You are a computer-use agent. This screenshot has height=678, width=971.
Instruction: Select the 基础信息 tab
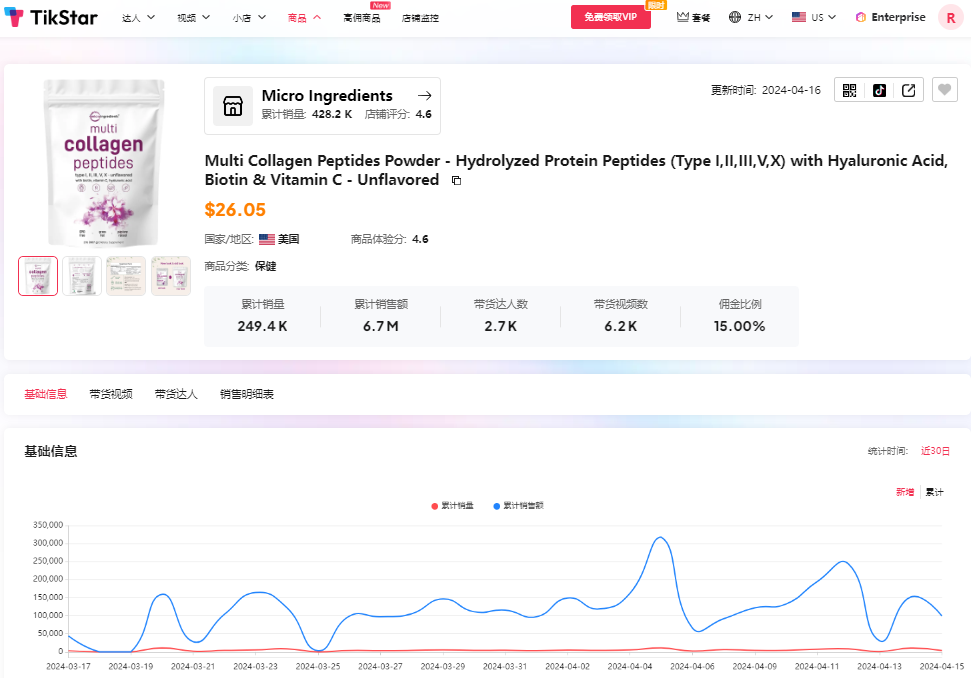pyautogui.click(x=45, y=394)
